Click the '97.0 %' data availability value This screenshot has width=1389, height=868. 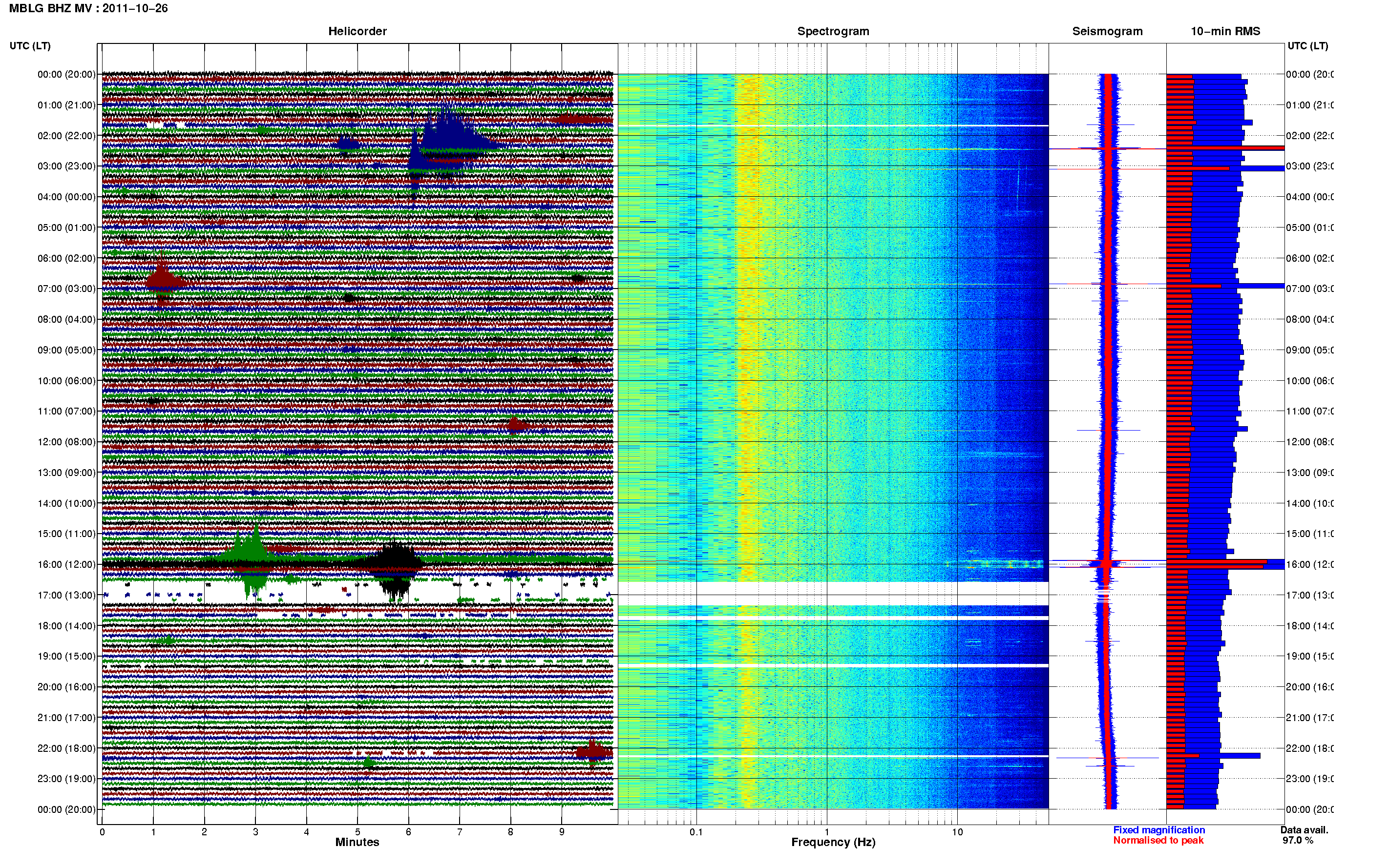tap(1298, 841)
